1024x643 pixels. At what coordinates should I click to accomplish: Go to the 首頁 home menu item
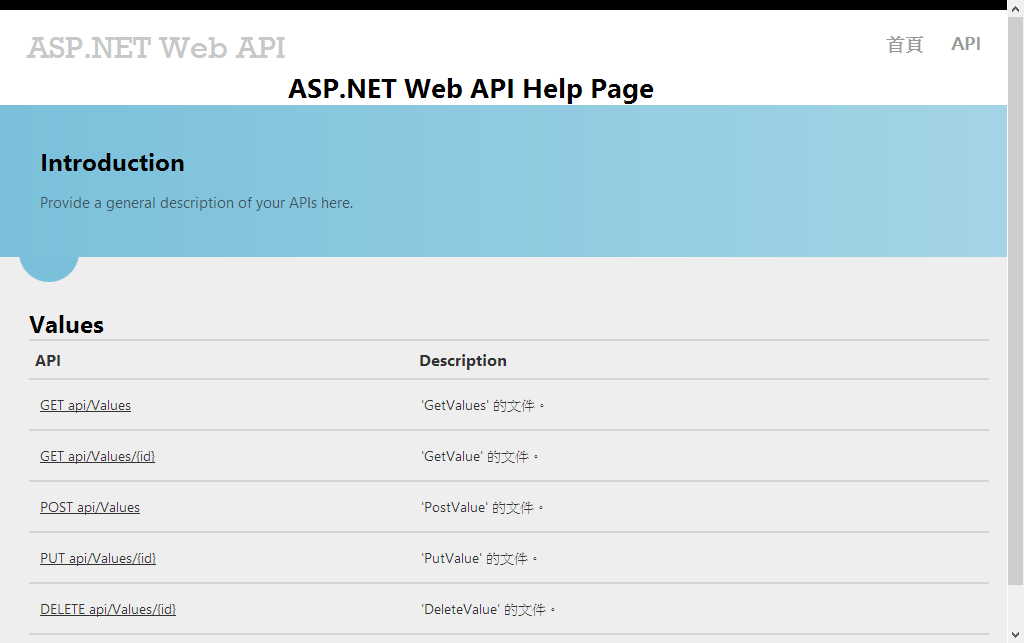point(904,44)
